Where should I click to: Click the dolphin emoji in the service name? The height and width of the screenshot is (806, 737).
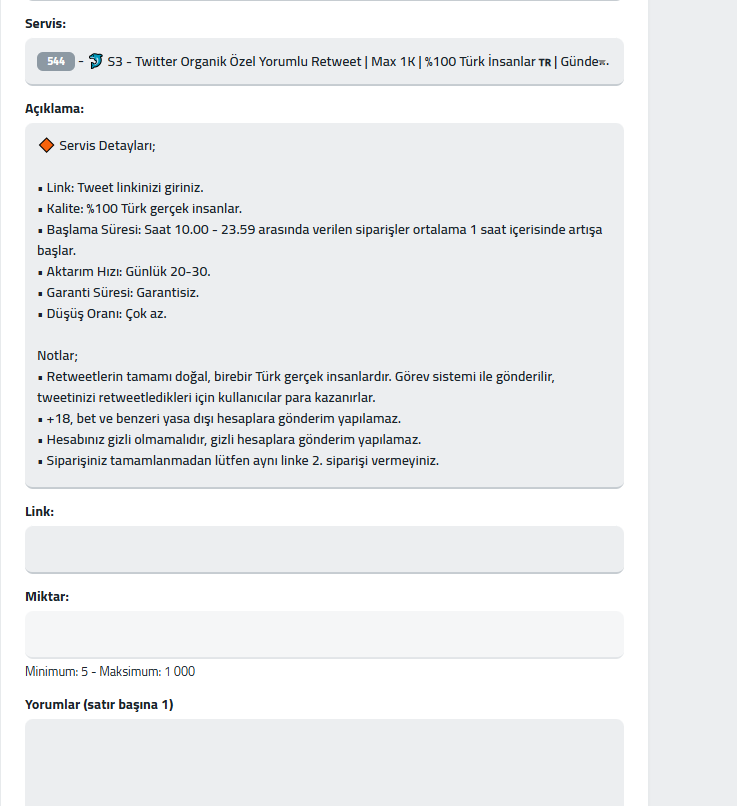(96, 61)
